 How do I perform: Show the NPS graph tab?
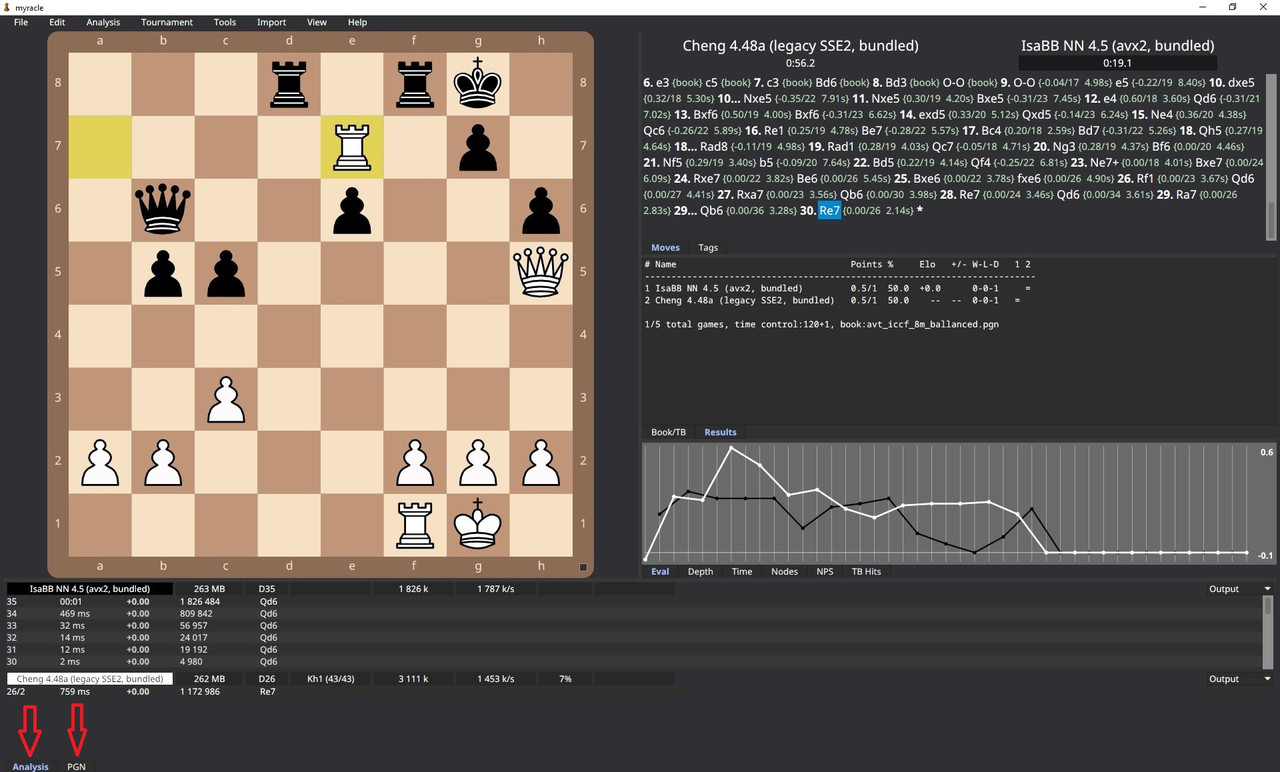point(825,571)
